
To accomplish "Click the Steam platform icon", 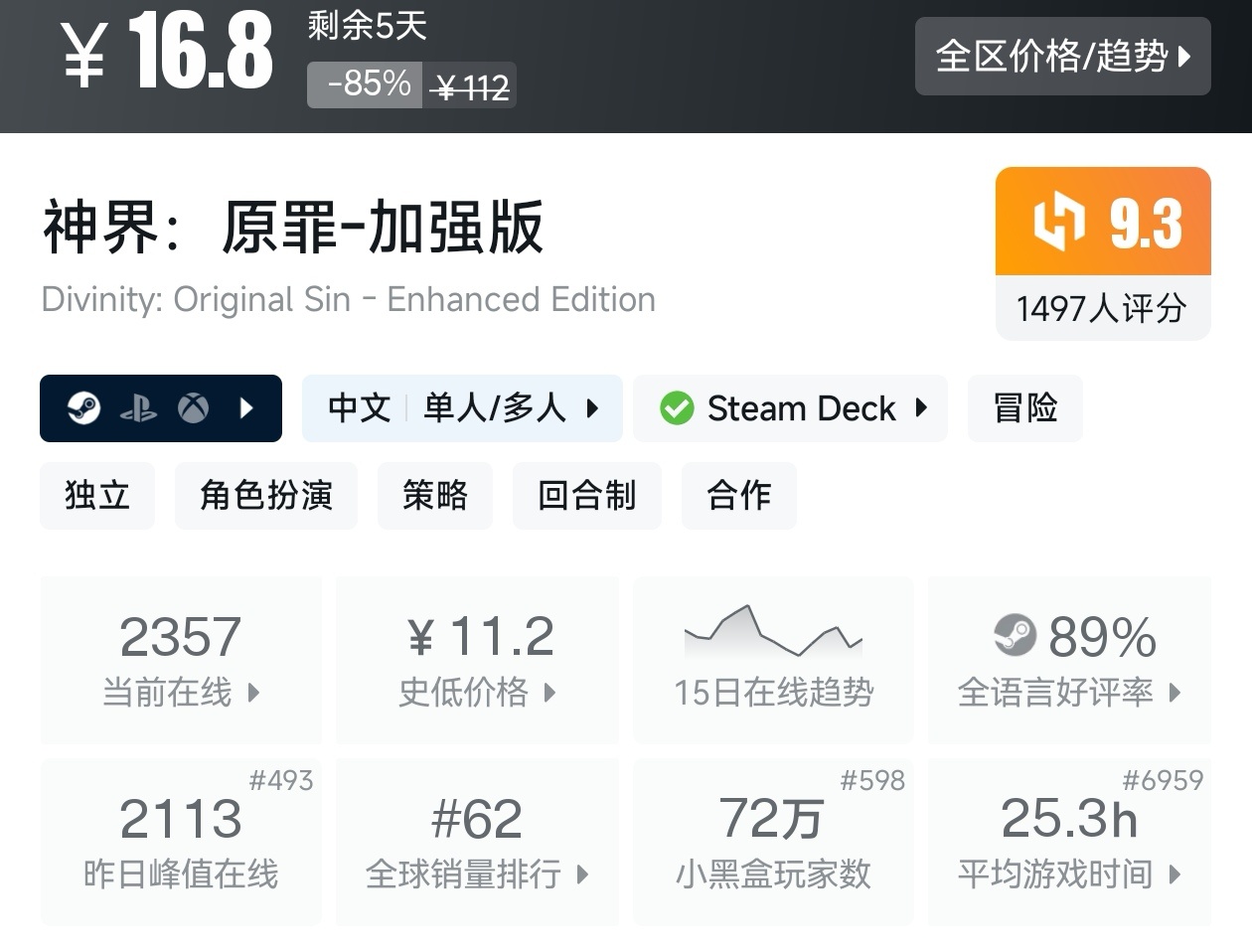I will (83, 408).
